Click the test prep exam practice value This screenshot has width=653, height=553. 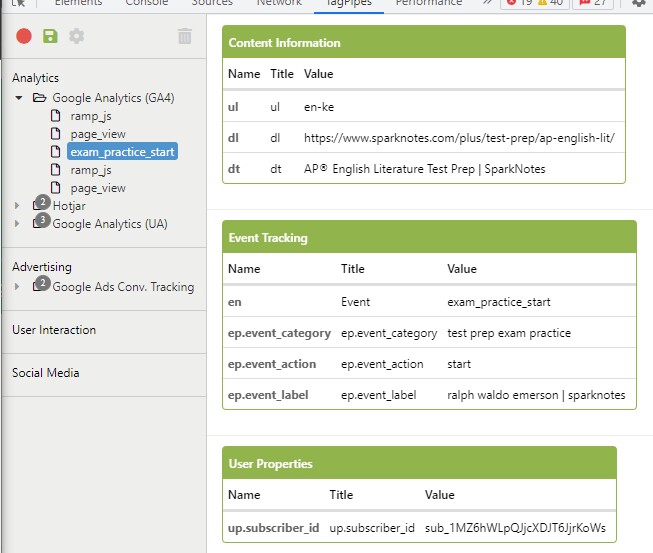tap(509, 333)
